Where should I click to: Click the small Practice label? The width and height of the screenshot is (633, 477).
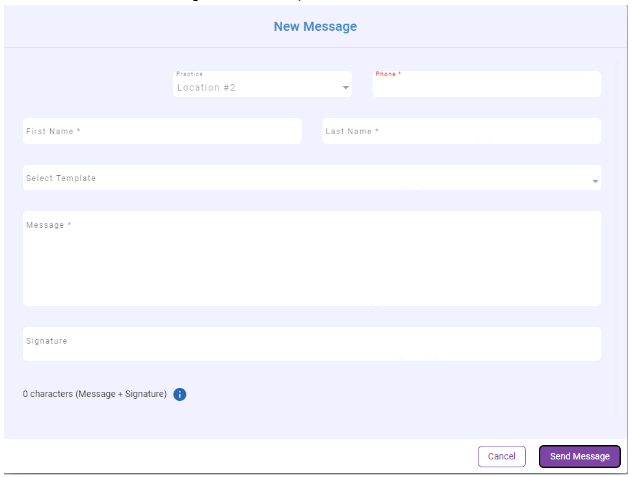(189, 74)
